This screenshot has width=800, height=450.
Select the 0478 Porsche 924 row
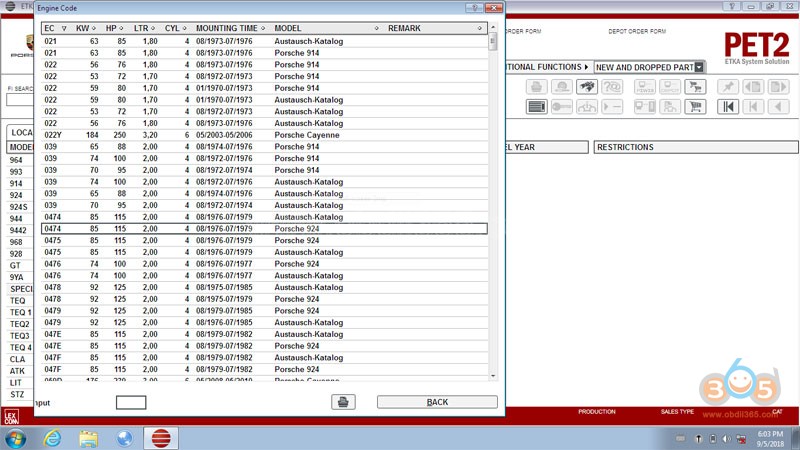coord(264,299)
